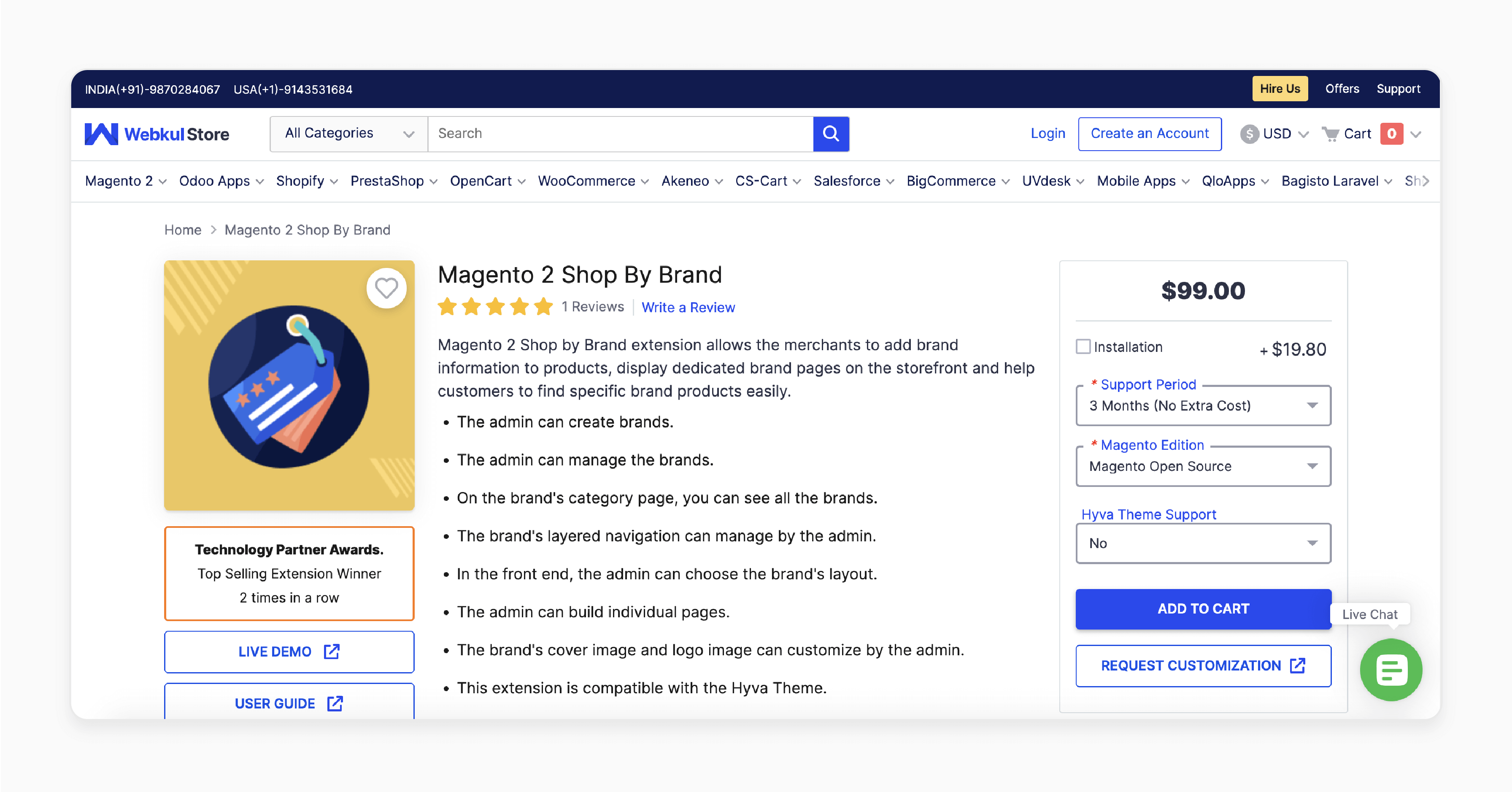Click the ADD TO CART button
Screen dimensions: 1512x792
tap(1203, 609)
